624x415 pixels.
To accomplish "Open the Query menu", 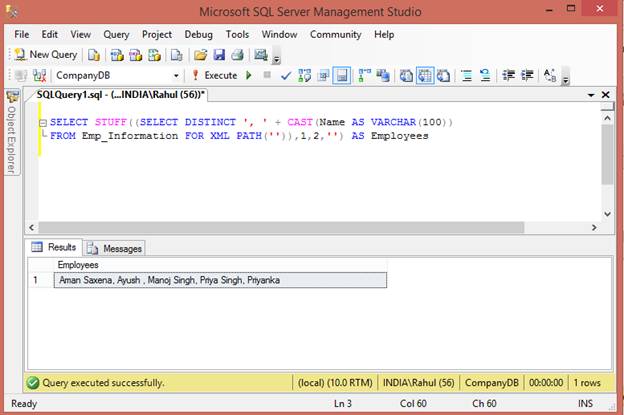I will pyautogui.click(x=116, y=35).
